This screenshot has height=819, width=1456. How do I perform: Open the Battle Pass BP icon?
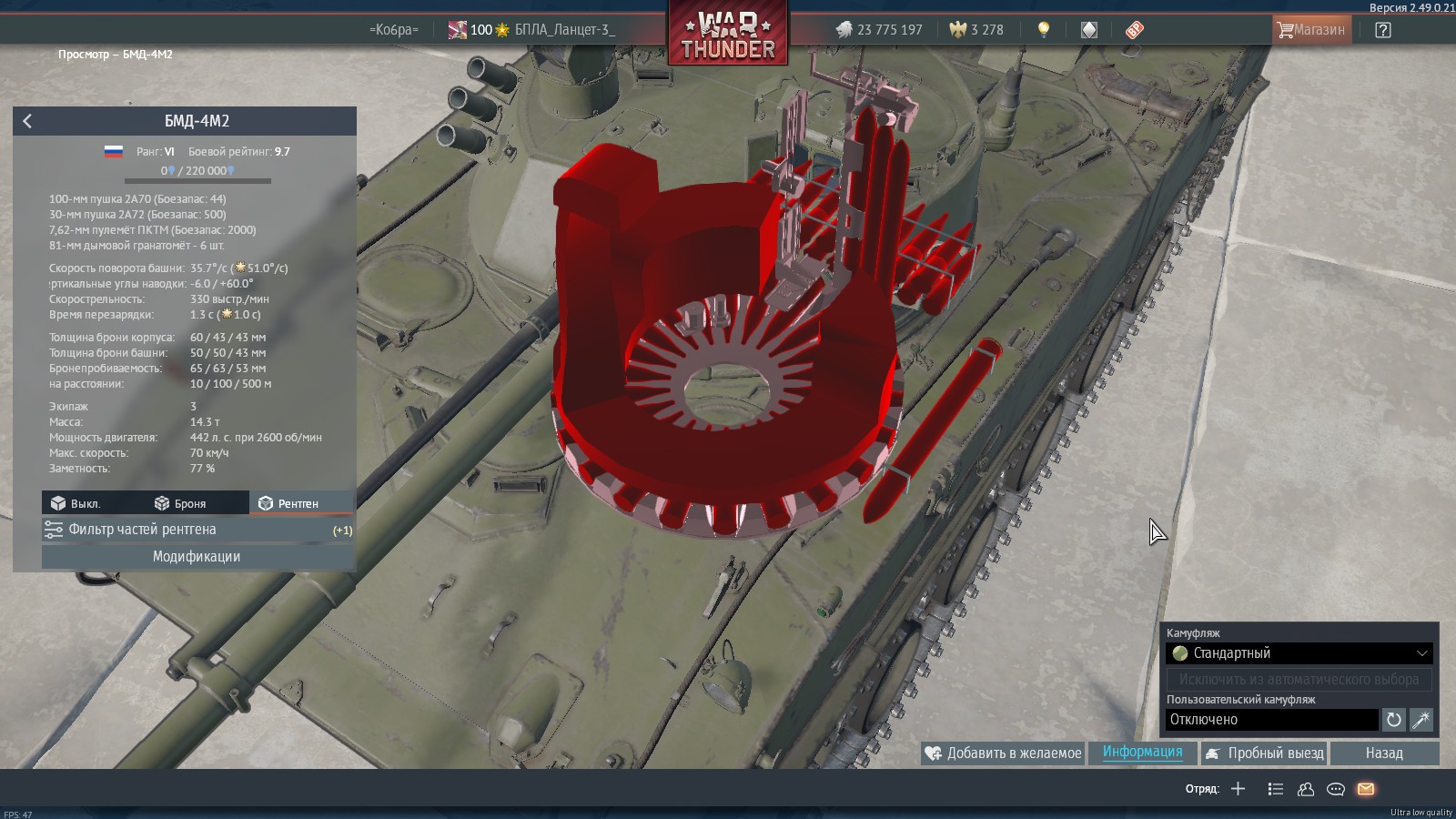coord(1135,30)
